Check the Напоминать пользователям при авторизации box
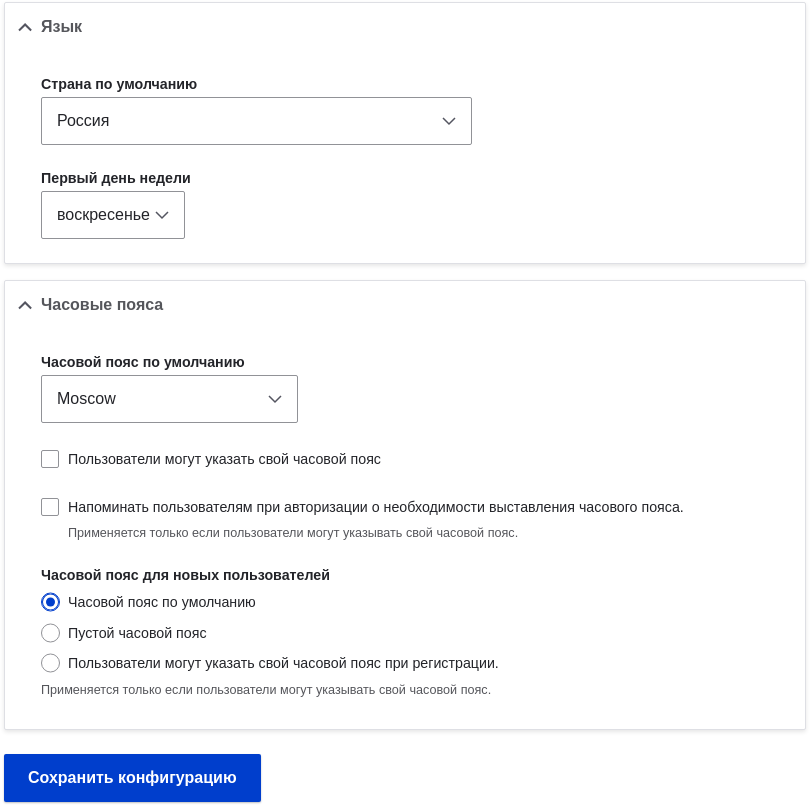810x805 pixels. [50, 507]
